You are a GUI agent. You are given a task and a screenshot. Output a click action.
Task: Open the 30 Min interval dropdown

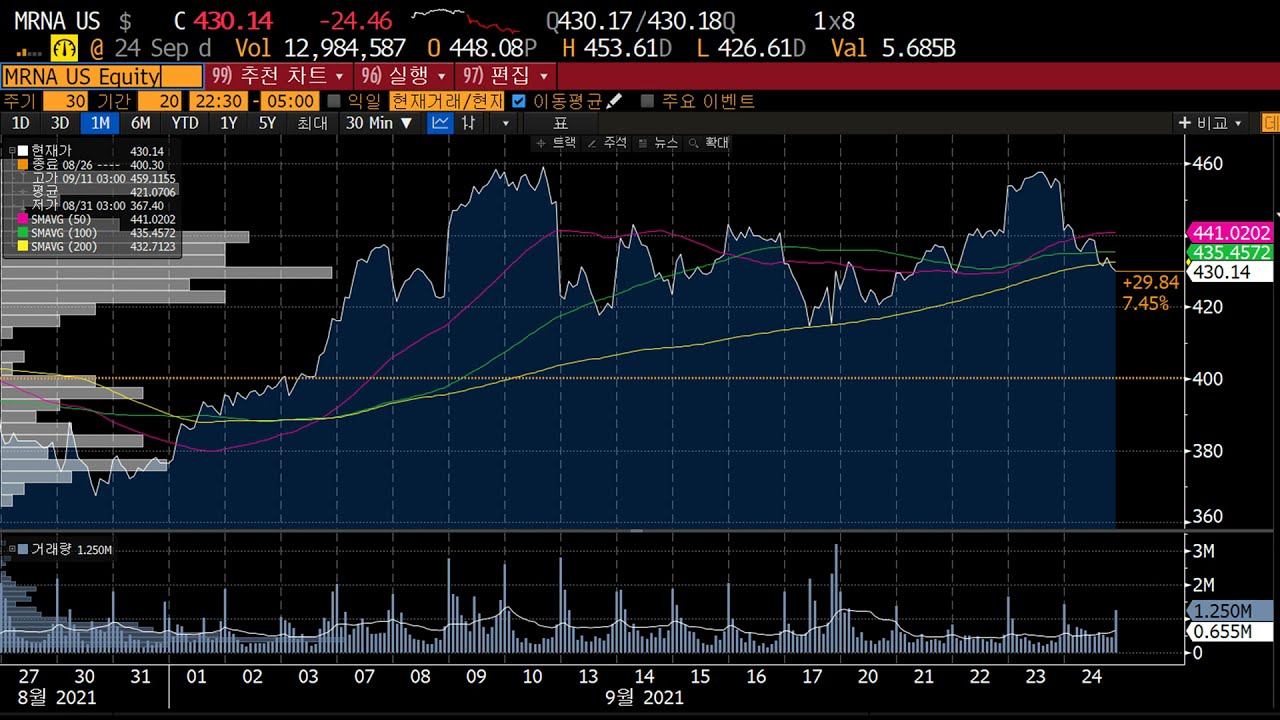(380, 123)
